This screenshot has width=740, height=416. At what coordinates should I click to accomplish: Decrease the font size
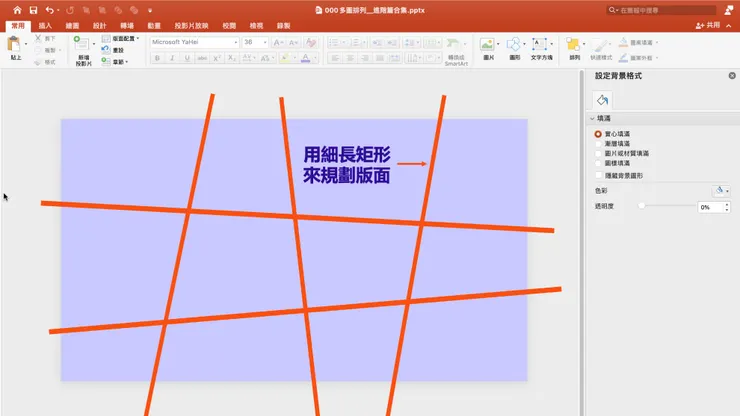pyautogui.click(x=293, y=42)
